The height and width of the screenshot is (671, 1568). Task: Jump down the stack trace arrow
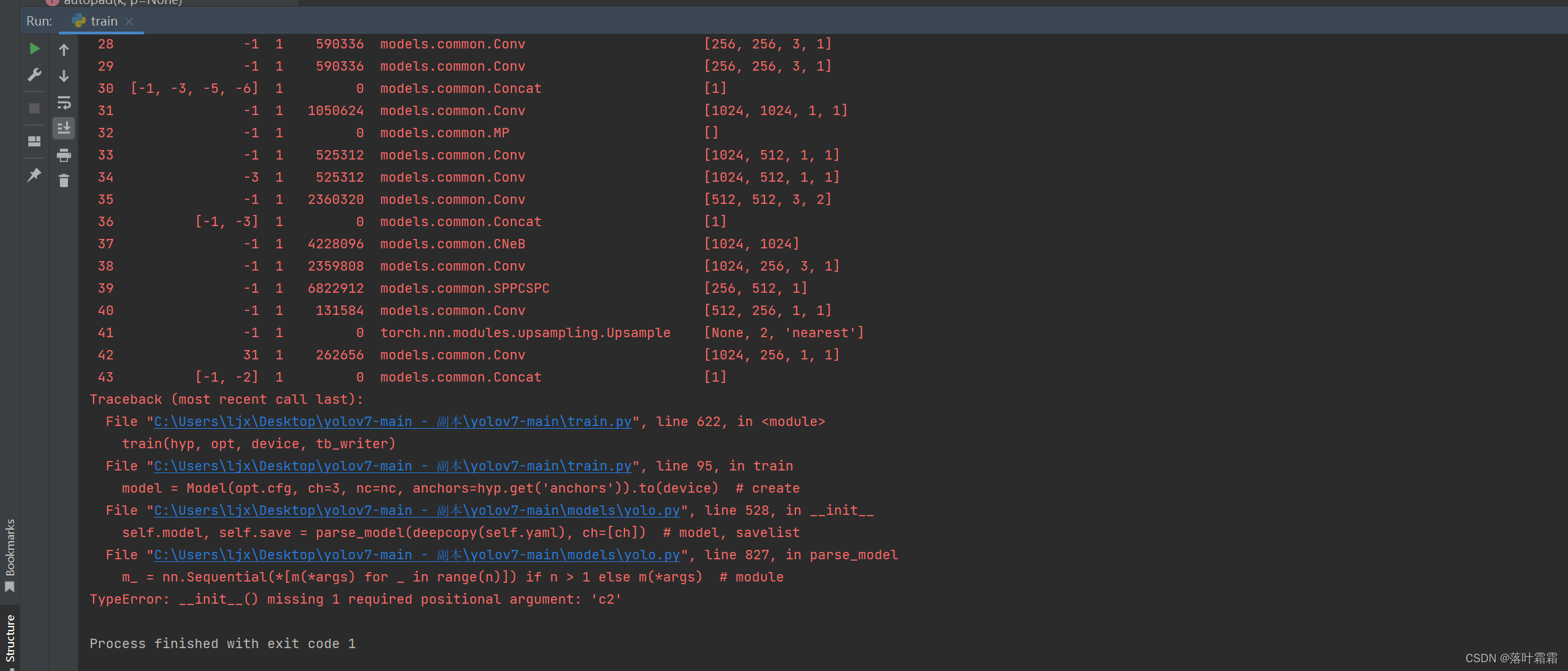64,75
